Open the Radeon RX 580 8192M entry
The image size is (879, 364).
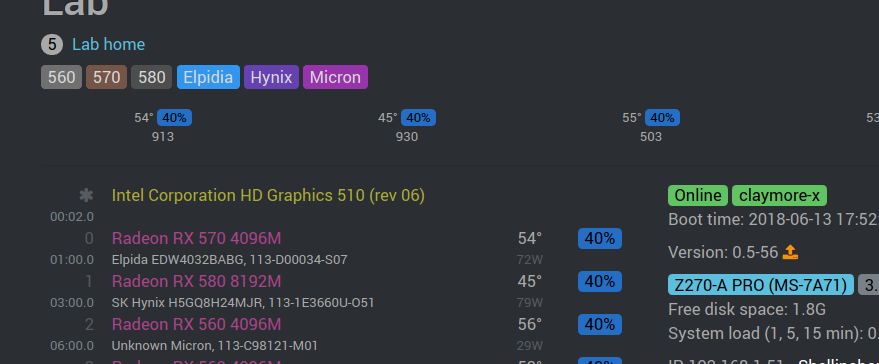(x=196, y=281)
